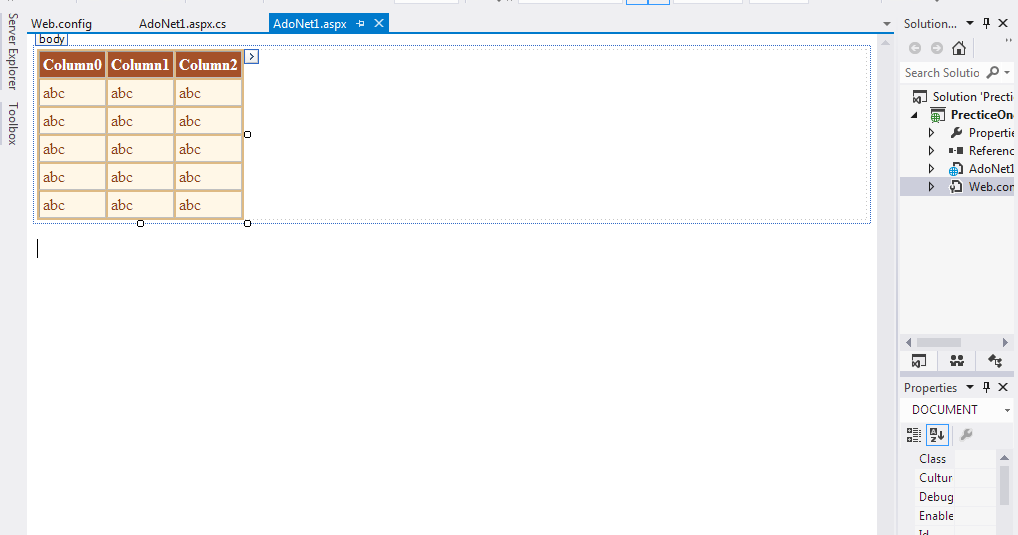This screenshot has width=1018, height=535.
Task: Switch to Solution Explorer view tab icon
Action: (919, 361)
